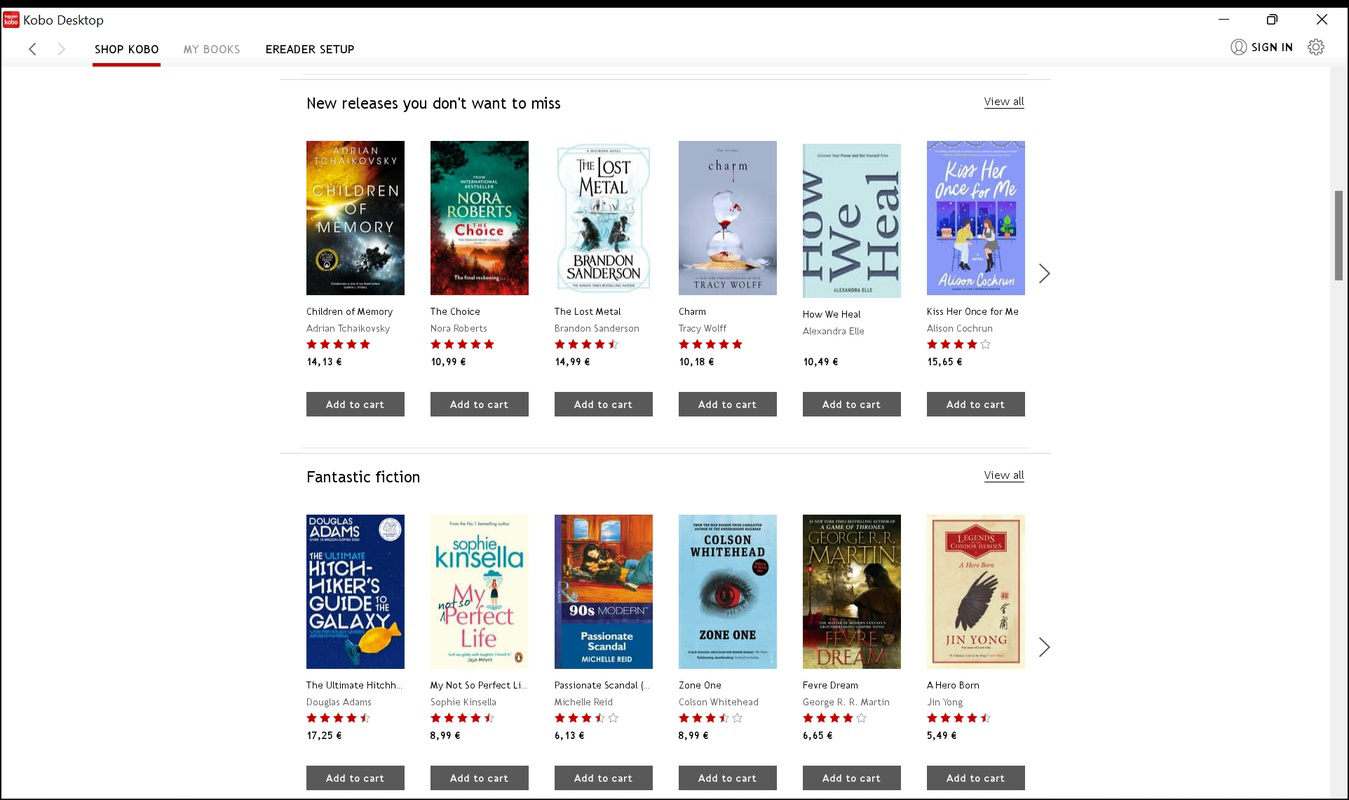
Task: Click the Sign In account icon
Action: [1238, 47]
